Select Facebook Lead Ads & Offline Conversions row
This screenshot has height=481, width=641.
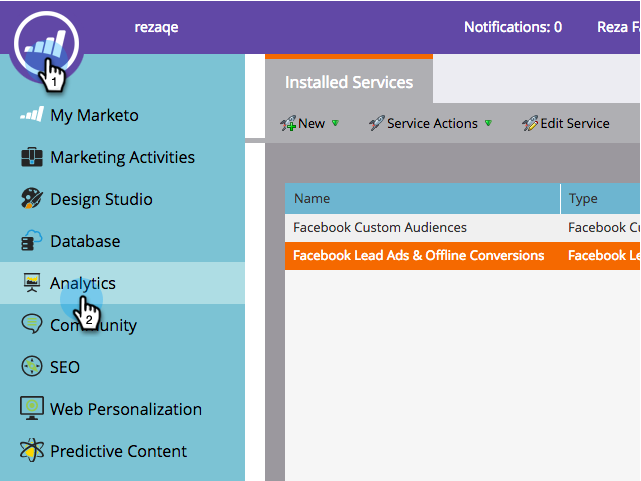click(x=422, y=255)
